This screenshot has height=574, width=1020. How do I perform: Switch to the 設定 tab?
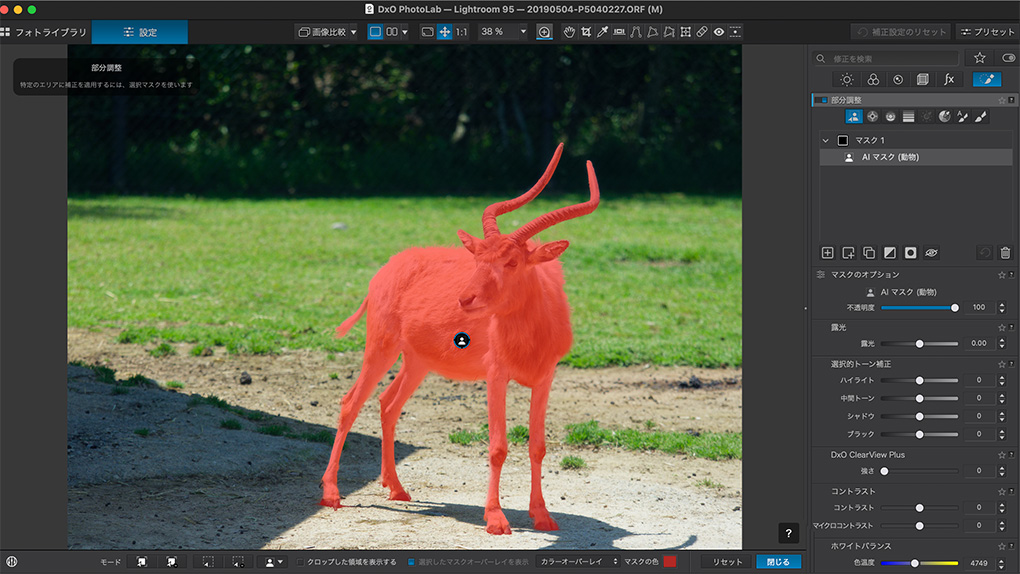[140, 32]
